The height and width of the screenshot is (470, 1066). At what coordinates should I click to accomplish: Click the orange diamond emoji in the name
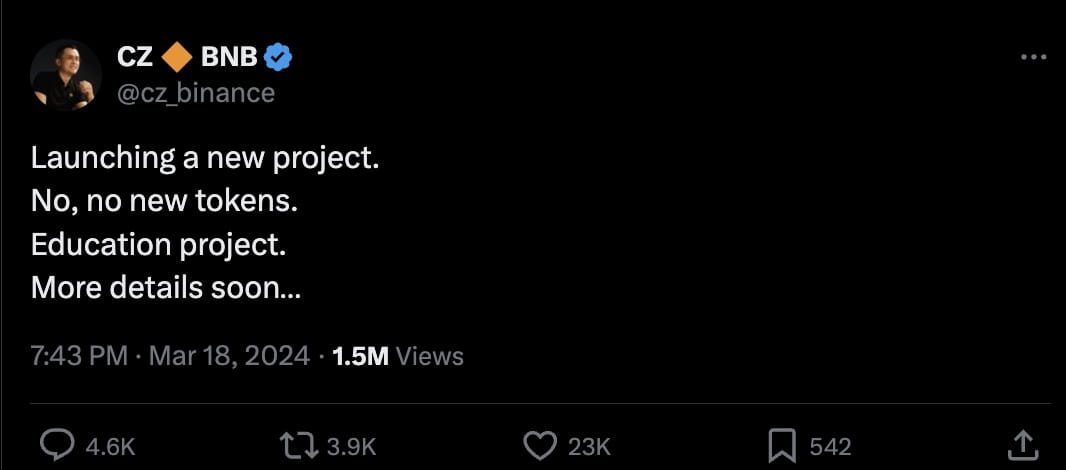(177, 58)
